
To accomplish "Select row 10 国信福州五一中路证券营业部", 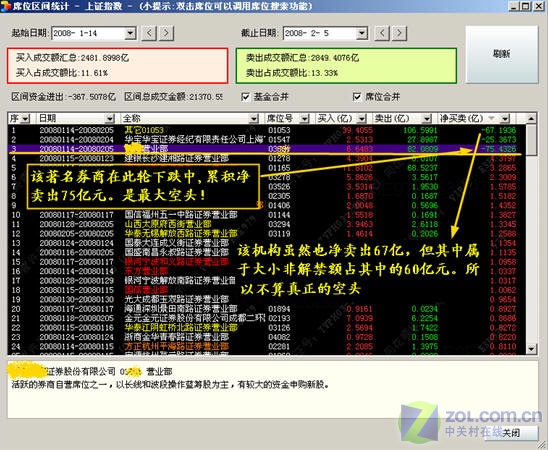I will (267, 215).
